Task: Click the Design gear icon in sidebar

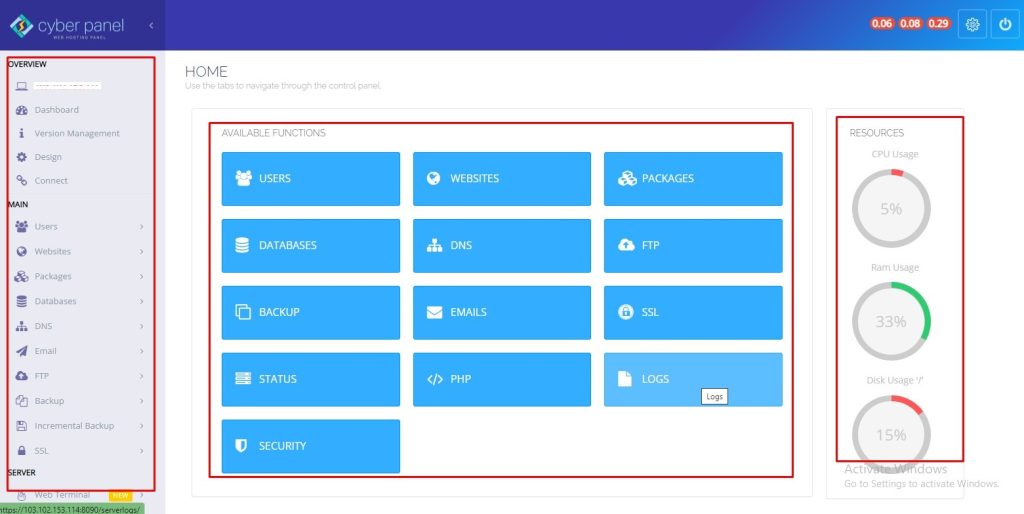Action: pyautogui.click(x=22, y=157)
